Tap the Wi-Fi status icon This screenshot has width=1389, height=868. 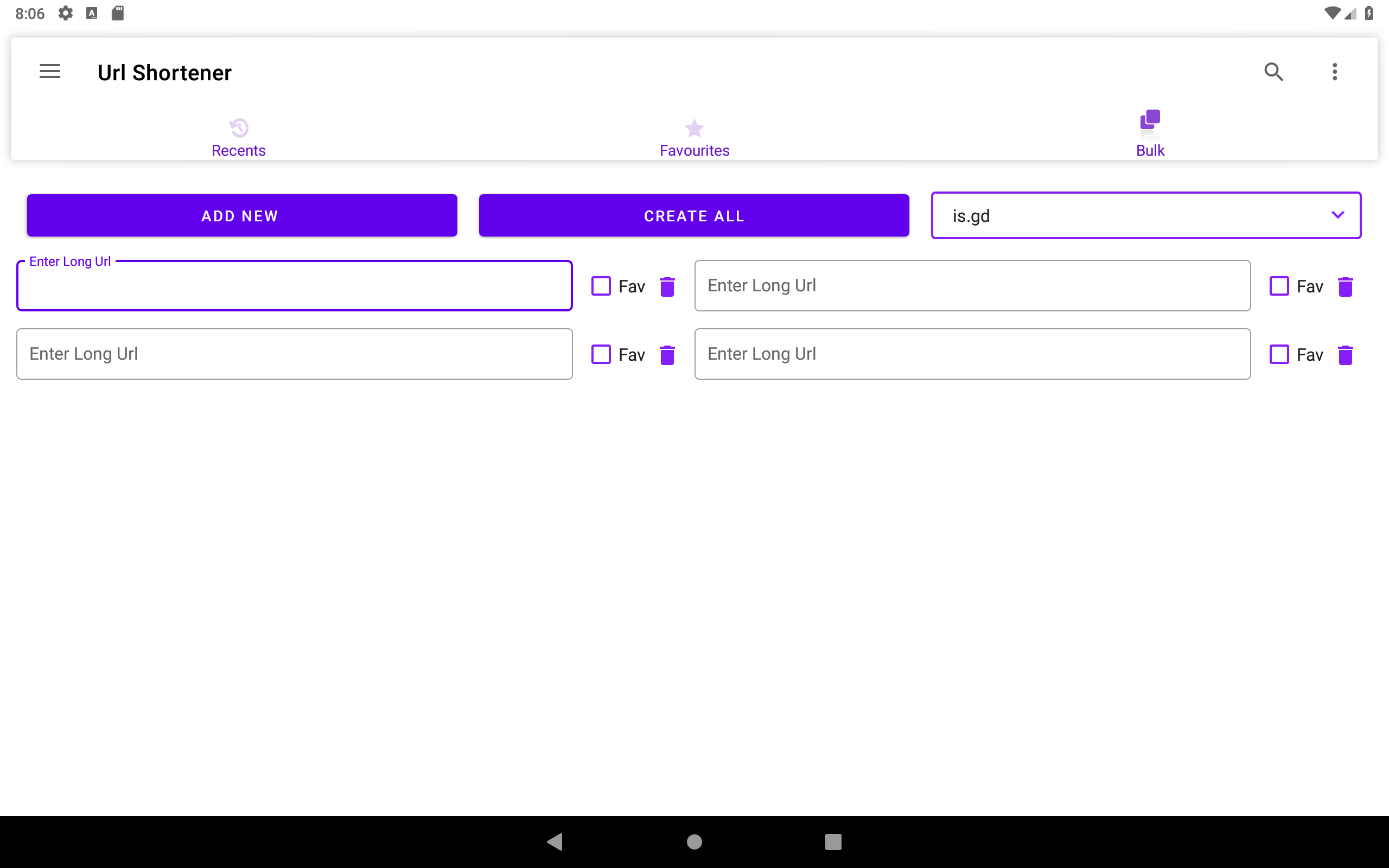[1331, 13]
